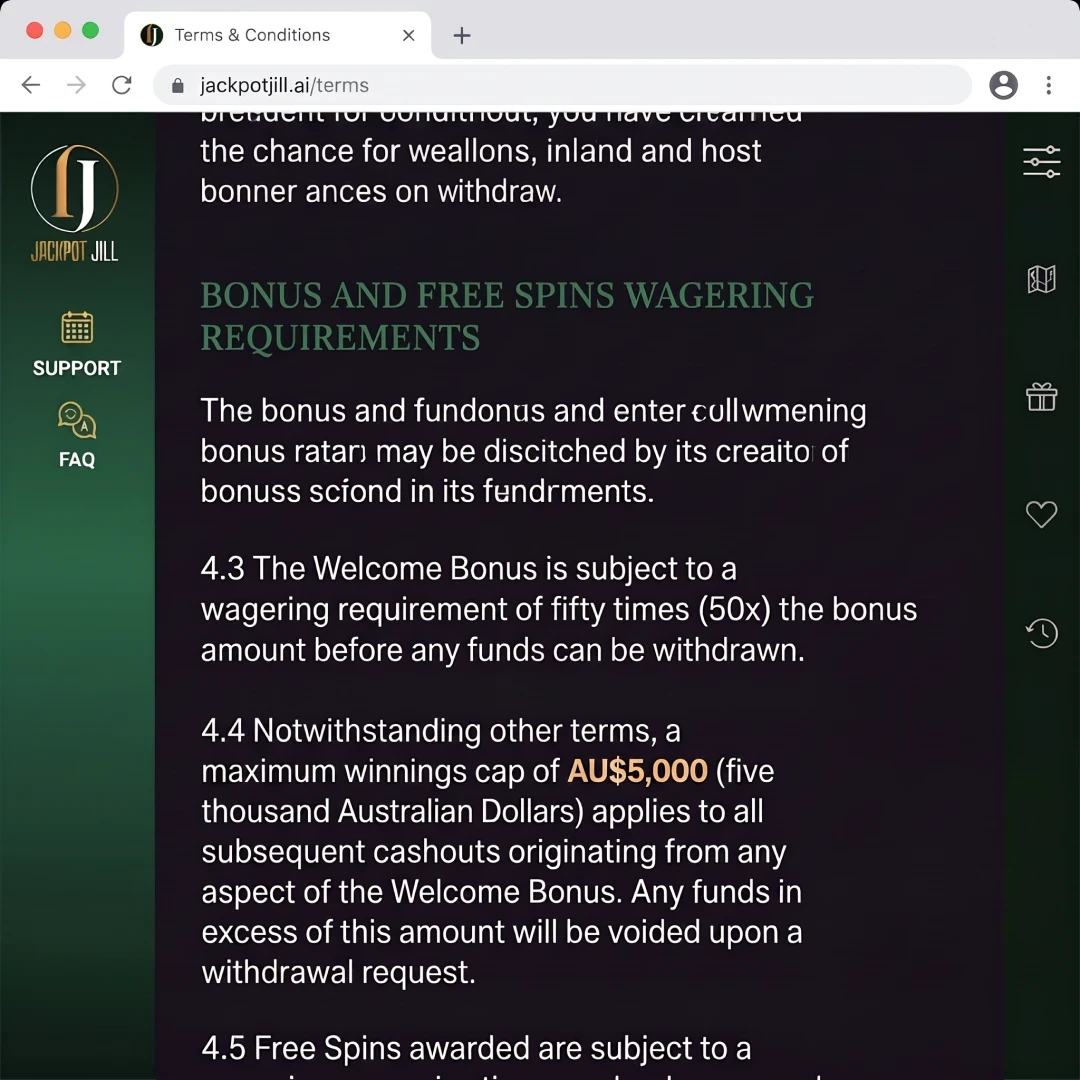Open the Support calendar icon
1080x1080 pixels.
[77, 327]
